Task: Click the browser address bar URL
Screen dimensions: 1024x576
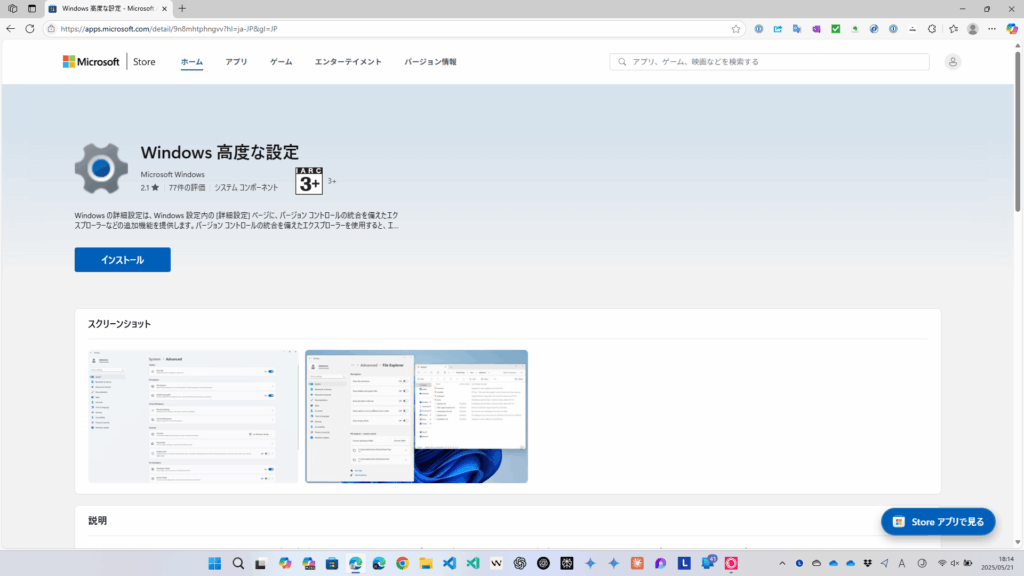Action: coord(168,29)
